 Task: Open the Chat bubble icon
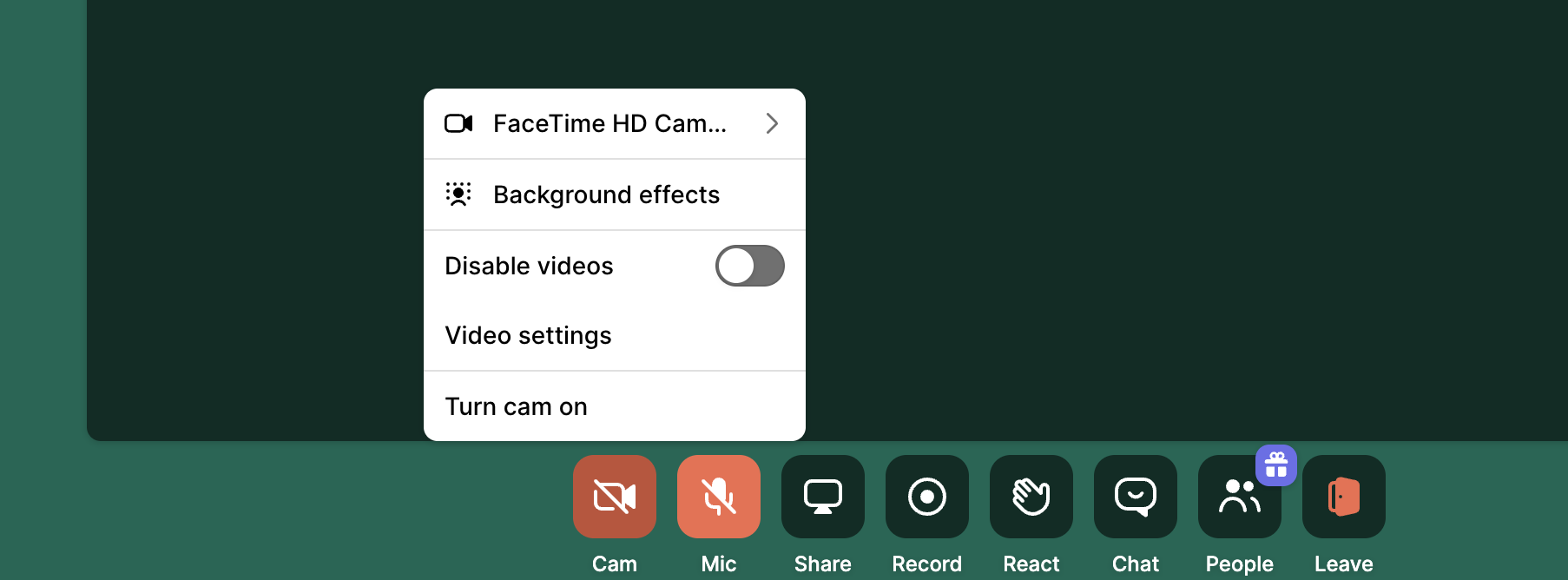coord(1135,497)
